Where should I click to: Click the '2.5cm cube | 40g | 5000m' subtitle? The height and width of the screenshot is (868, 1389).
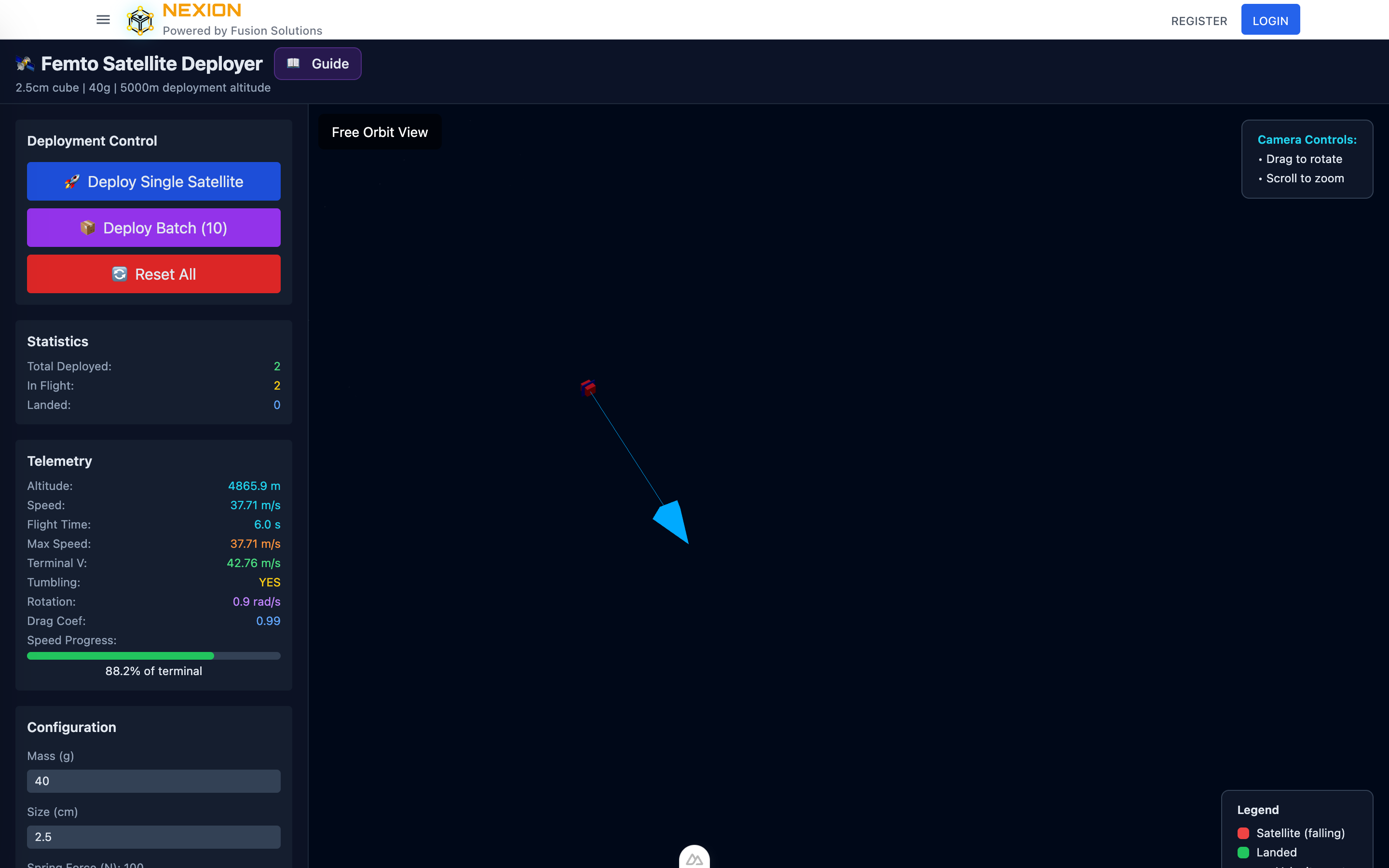coord(143,88)
